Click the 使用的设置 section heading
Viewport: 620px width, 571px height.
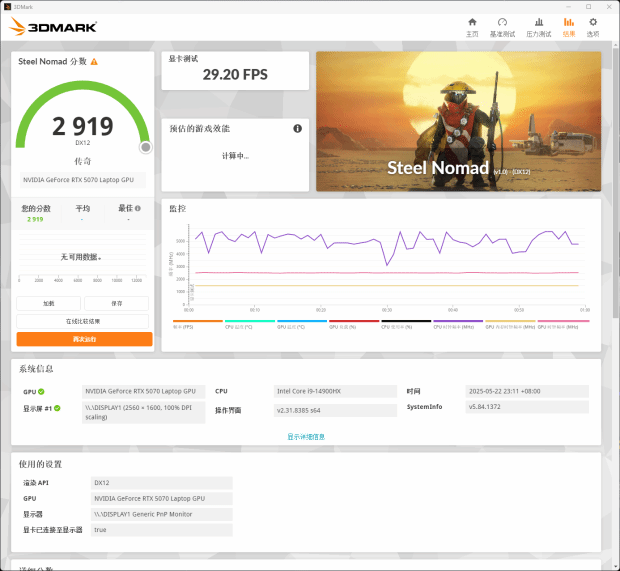click(x=40, y=464)
